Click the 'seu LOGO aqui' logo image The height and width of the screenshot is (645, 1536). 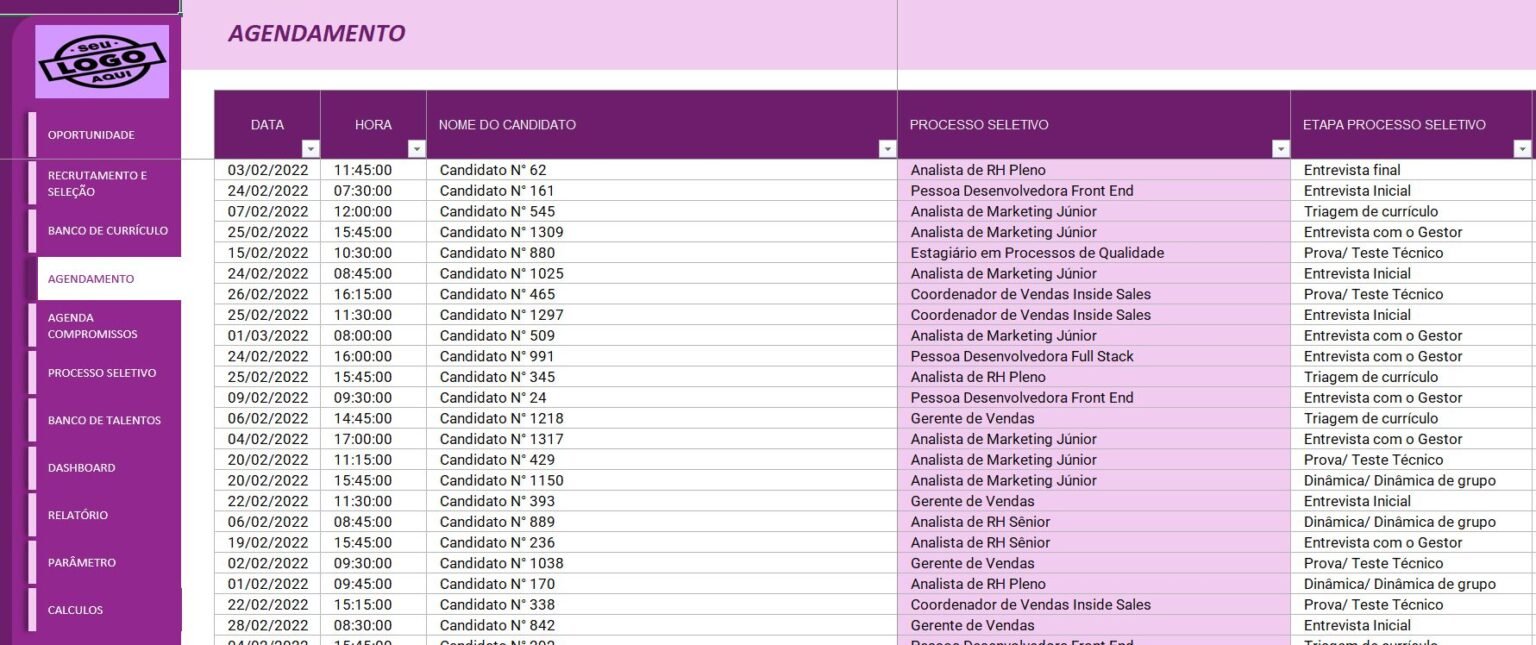(x=102, y=61)
